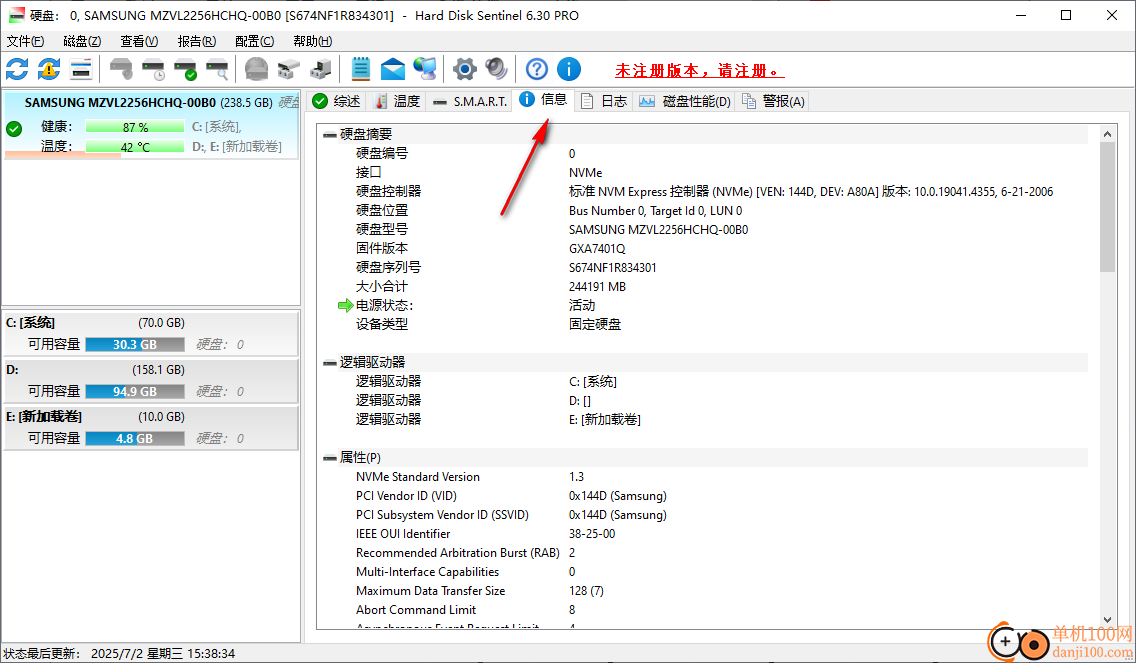Open the 文件(F) menu

click(25, 41)
